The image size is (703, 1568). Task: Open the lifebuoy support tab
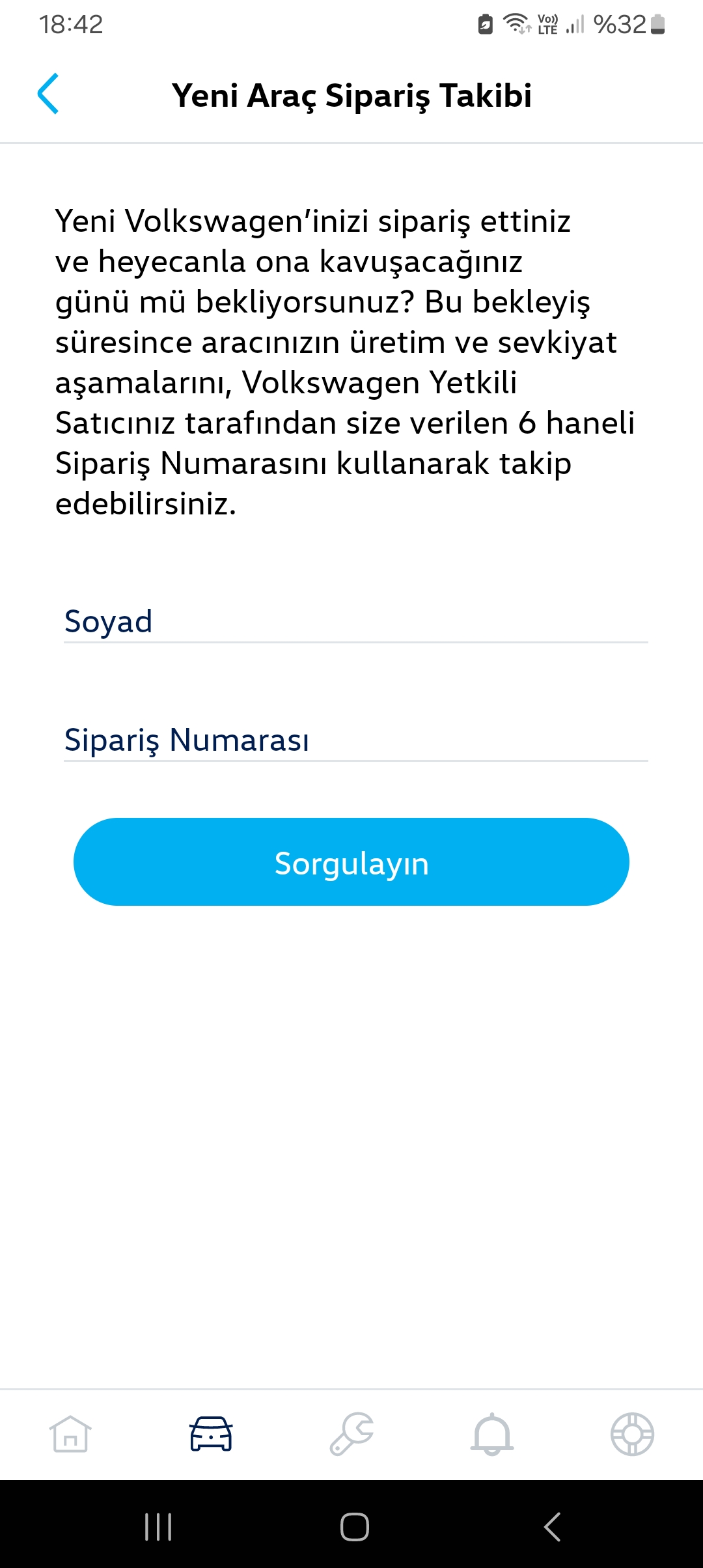pyautogui.click(x=632, y=1434)
